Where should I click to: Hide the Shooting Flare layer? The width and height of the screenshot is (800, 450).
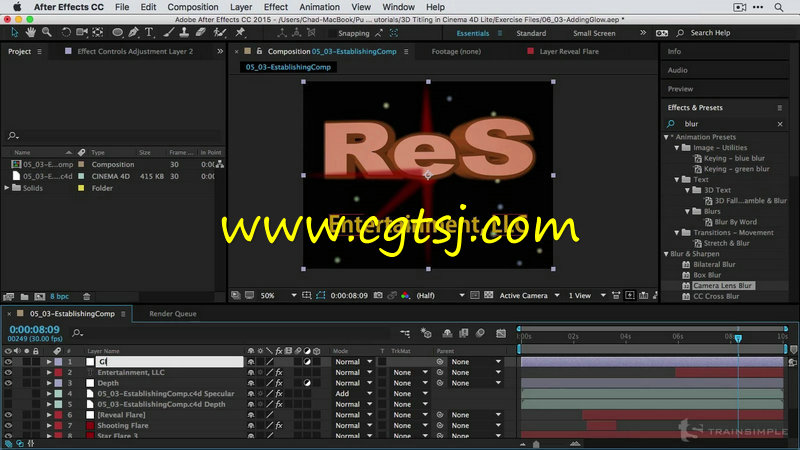(8, 426)
